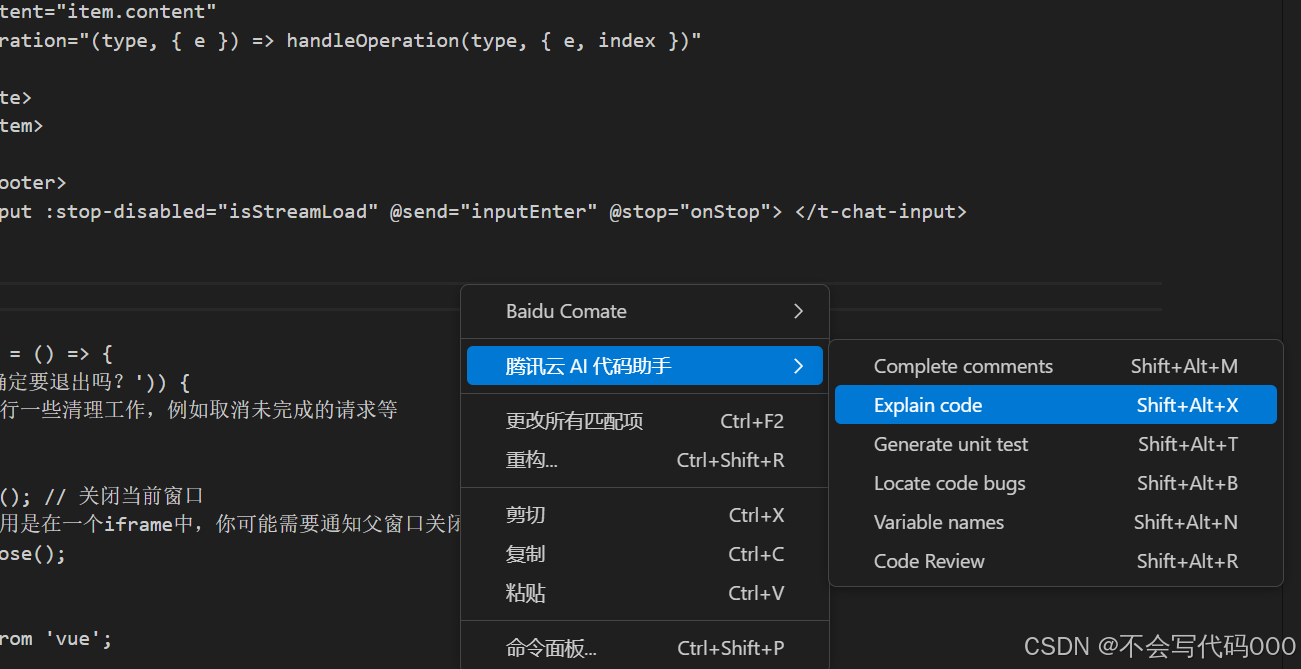Click the 'vue' import string
The width and height of the screenshot is (1301, 669).
pyautogui.click(x=73, y=638)
